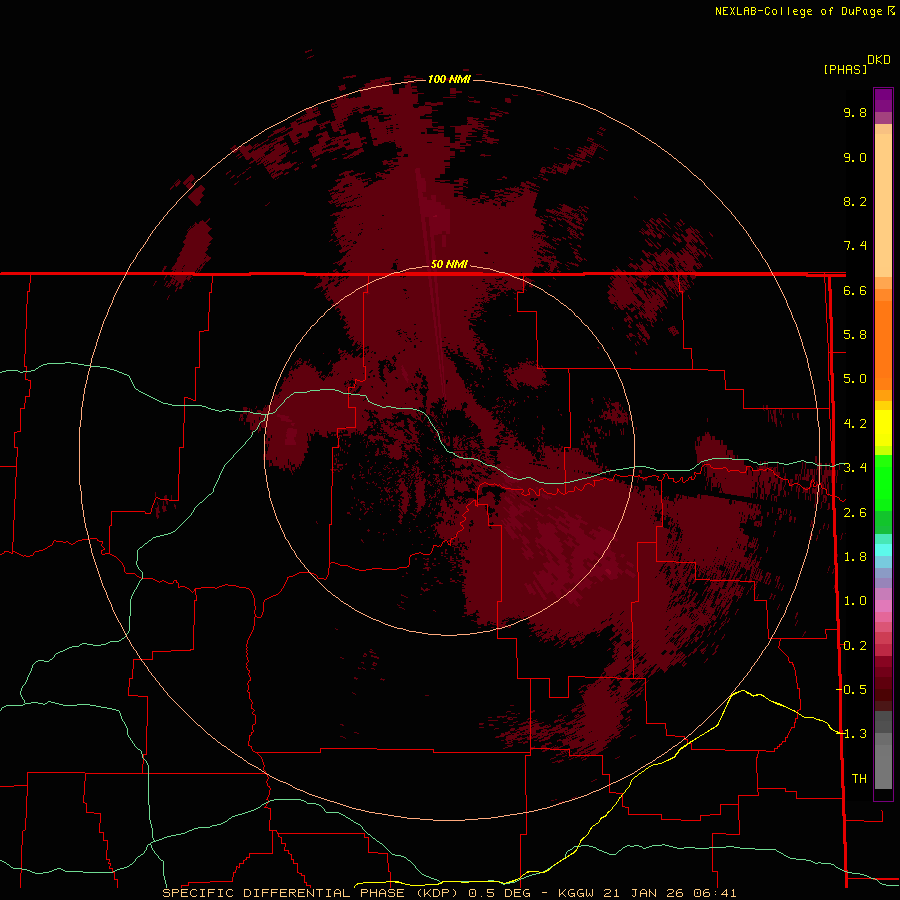Click the -1.3 value on color scale
Image resolution: width=900 pixels, height=900 pixels.
pos(851,734)
